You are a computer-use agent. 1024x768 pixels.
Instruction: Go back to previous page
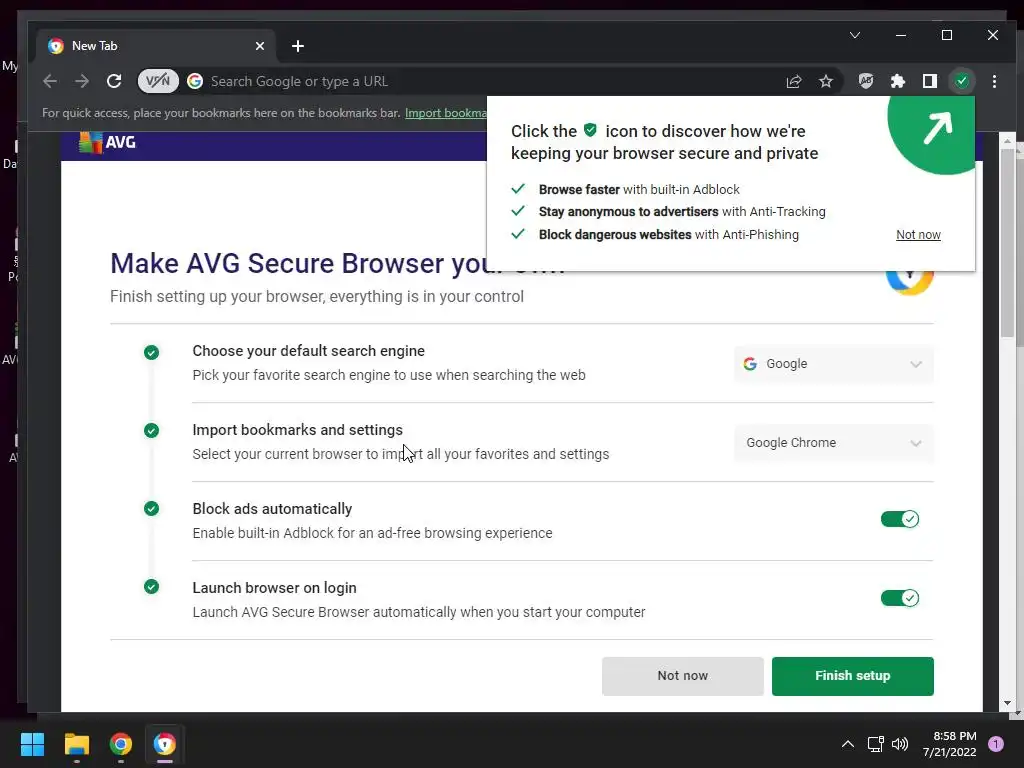pos(50,81)
